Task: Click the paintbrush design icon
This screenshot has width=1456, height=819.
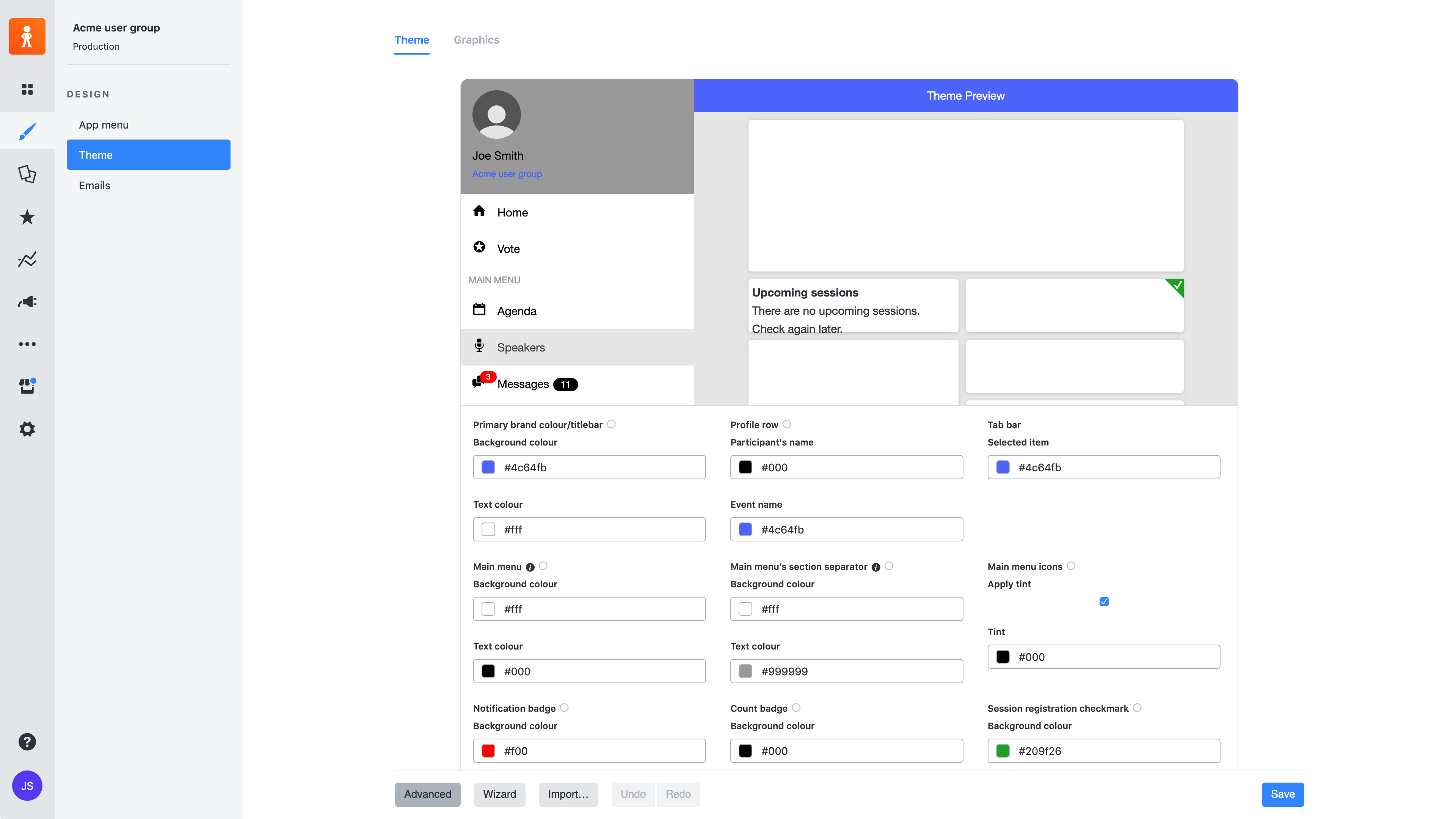Action: point(27,132)
